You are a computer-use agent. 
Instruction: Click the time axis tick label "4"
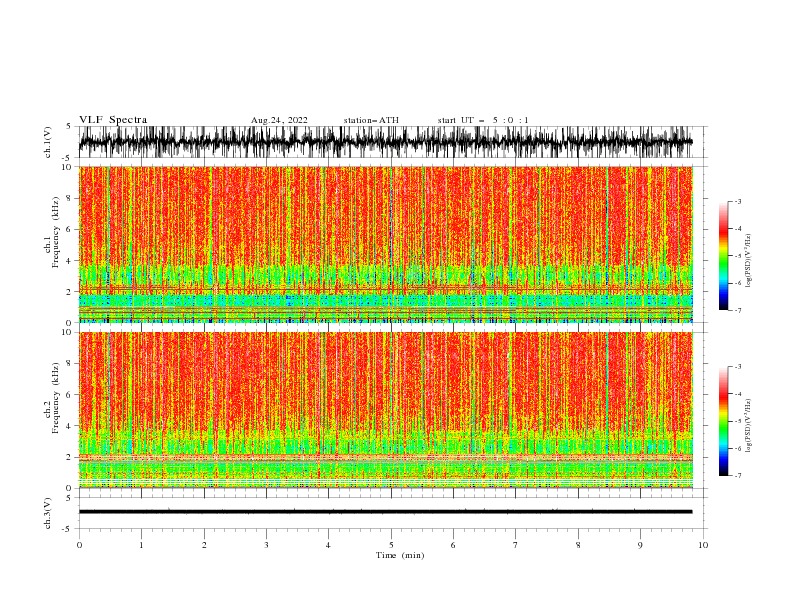(x=328, y=545)
